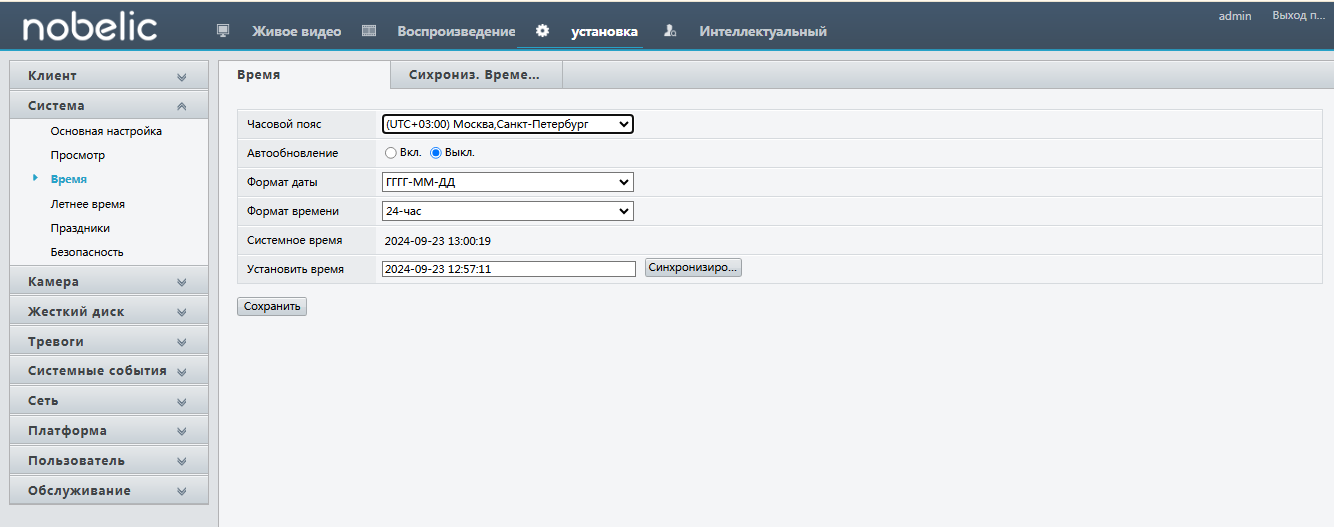Screen dimensions: 1334x527
Task: Open the Формат даты dropdown
Action: click(x=508, y=182)
